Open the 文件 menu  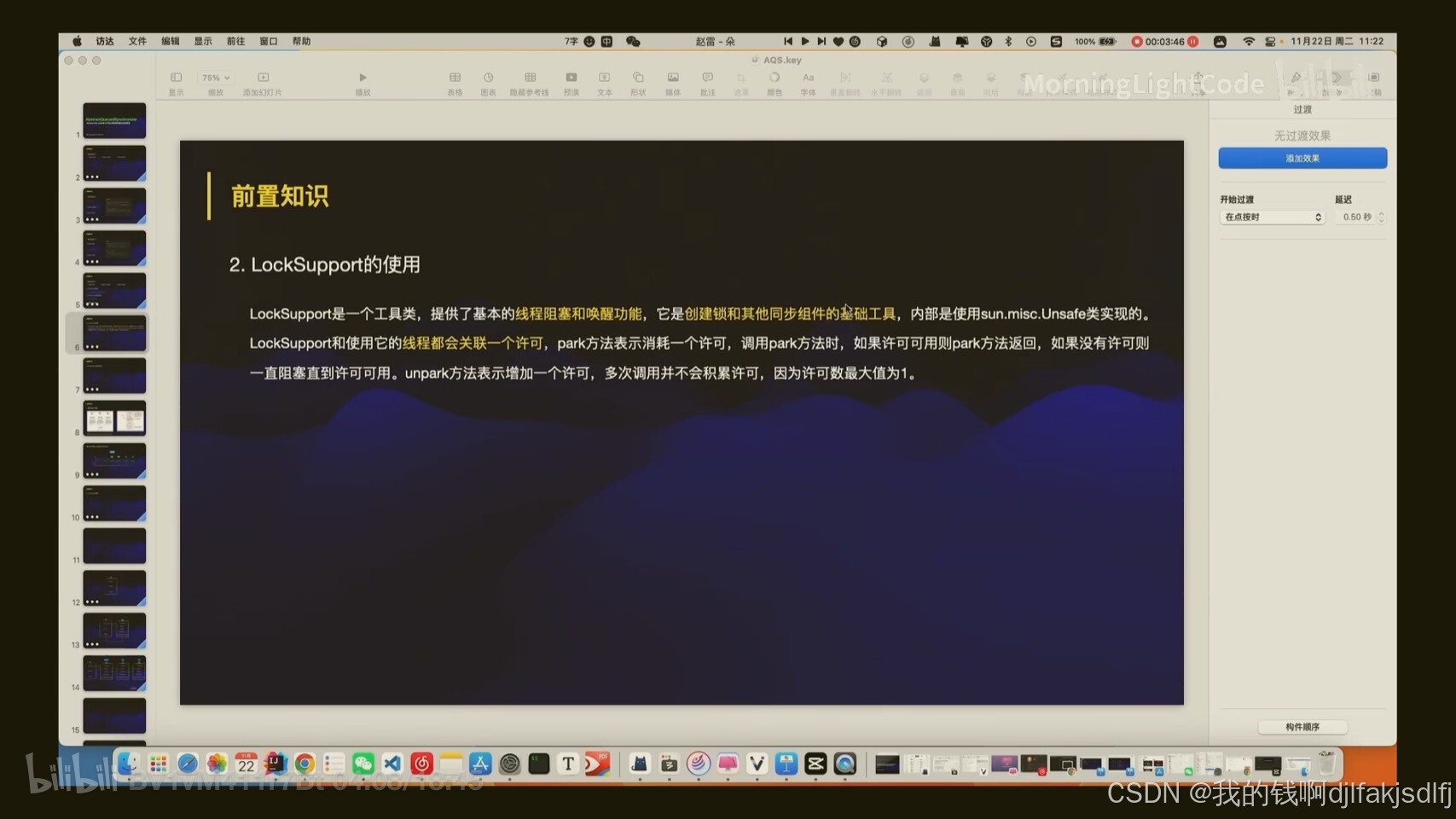pos(136,40)
